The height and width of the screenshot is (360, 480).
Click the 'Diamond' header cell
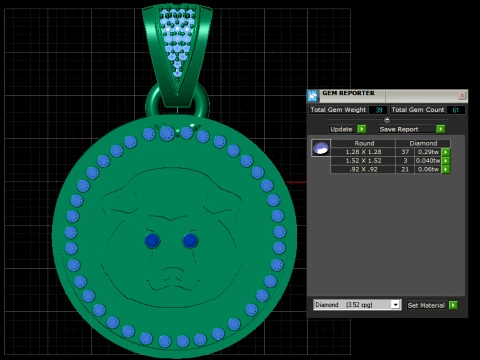click(x=423, y=143)
